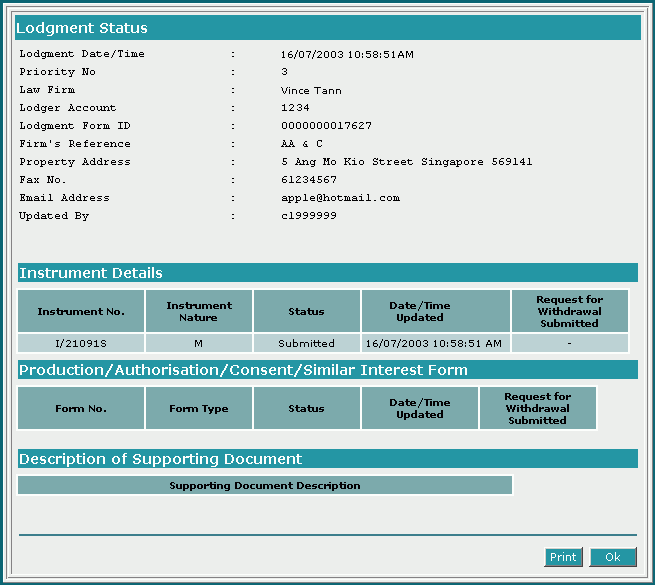Click Description of Supporting Document title

pyautogui.click(x=160, y=459)
